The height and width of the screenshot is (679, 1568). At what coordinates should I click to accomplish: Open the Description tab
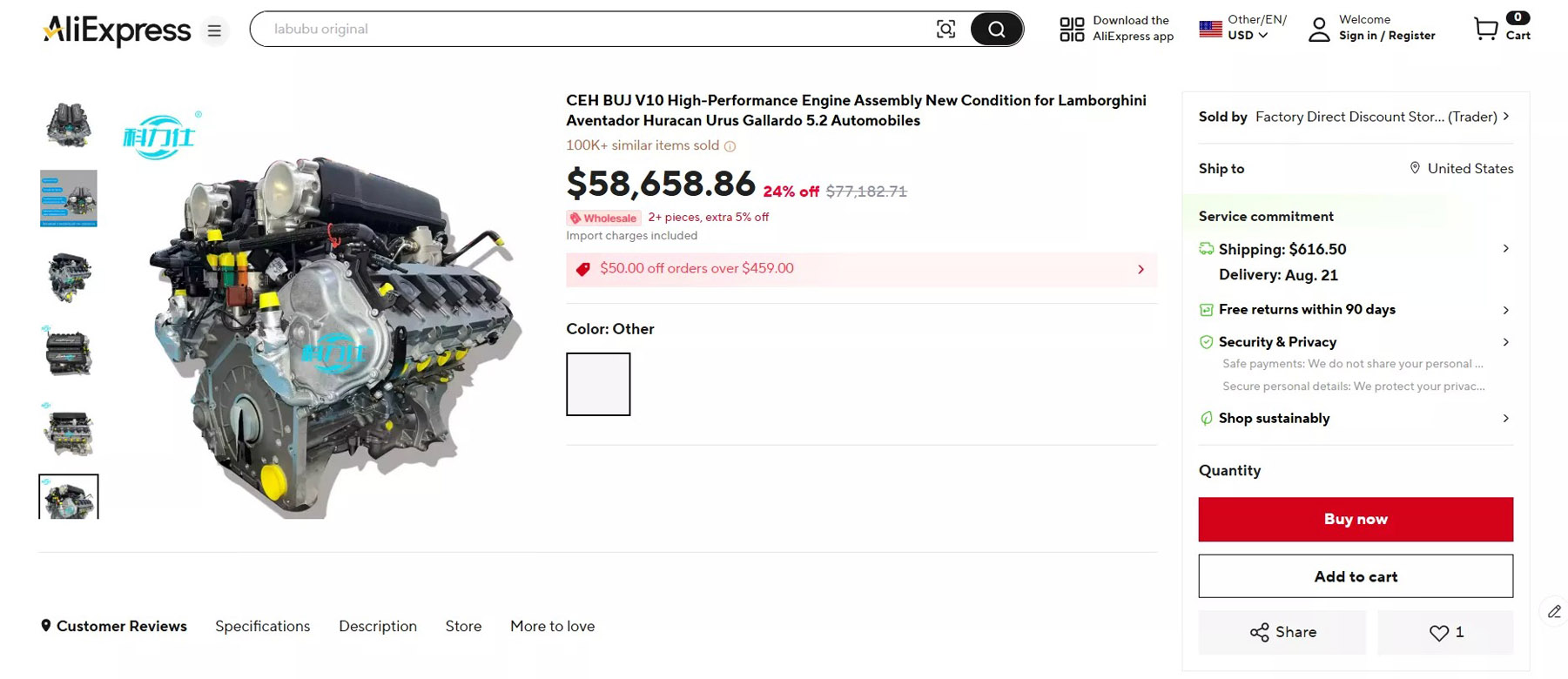377,626
